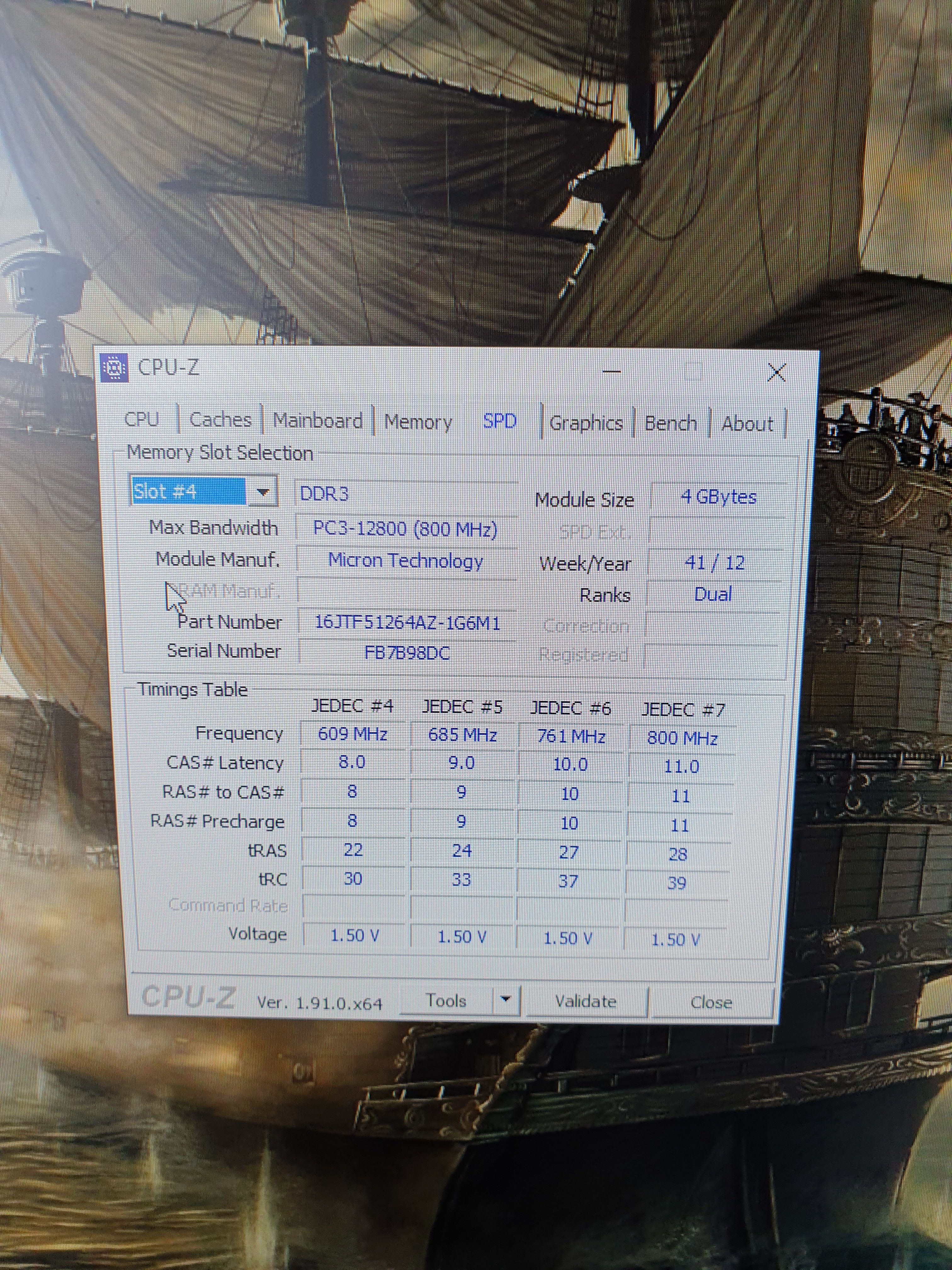Go to the Mainboard tab
952x1270 pixels.
coord(317,421)
